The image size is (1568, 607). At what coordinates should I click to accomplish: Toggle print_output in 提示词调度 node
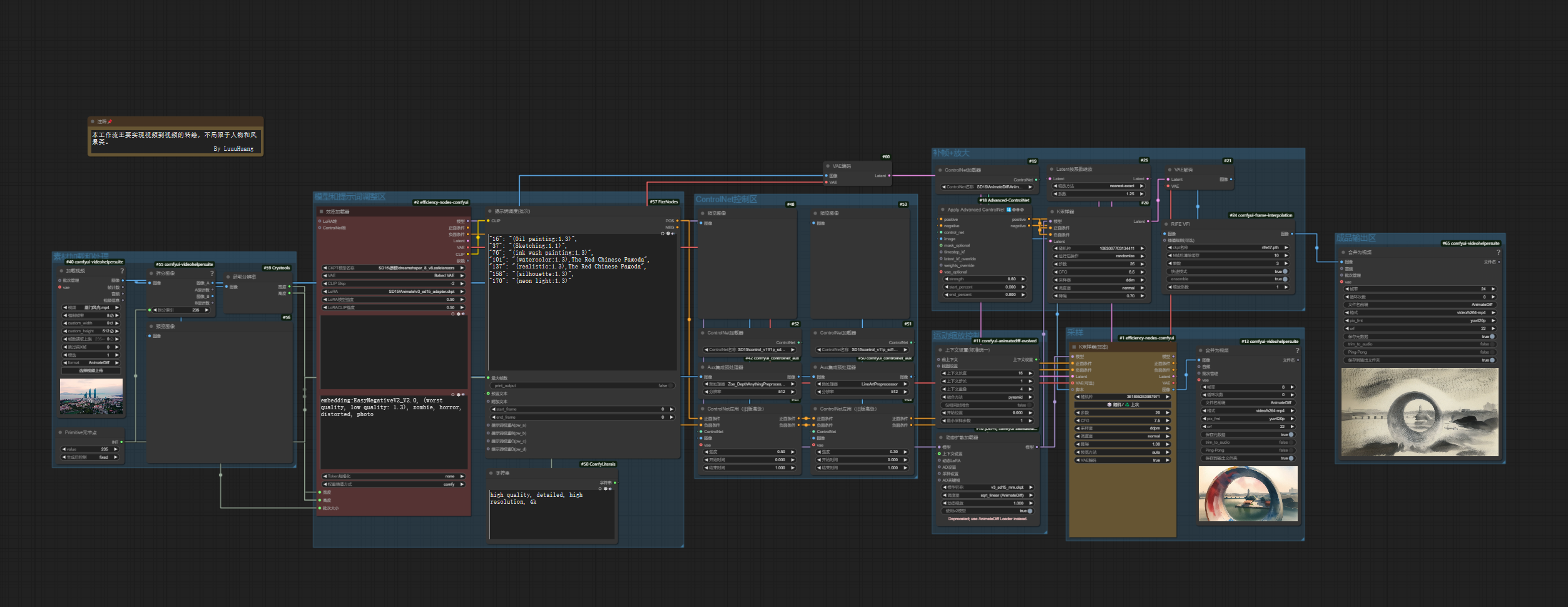[x=582, y=385]
